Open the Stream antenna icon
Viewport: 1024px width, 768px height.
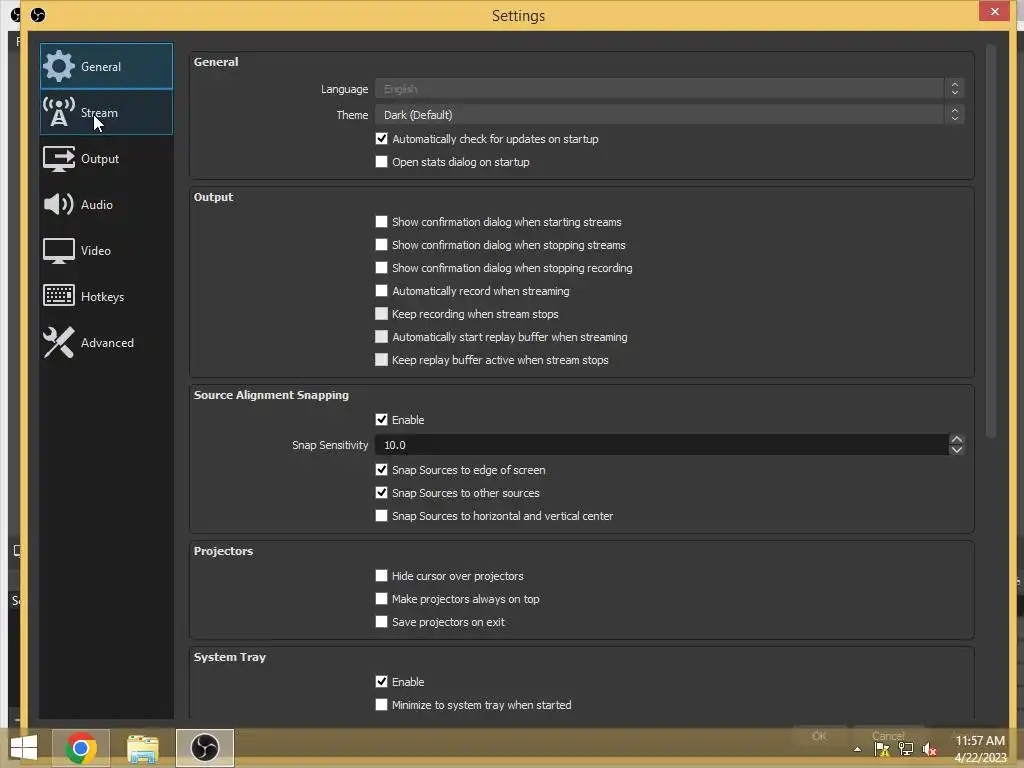point(59,112)
